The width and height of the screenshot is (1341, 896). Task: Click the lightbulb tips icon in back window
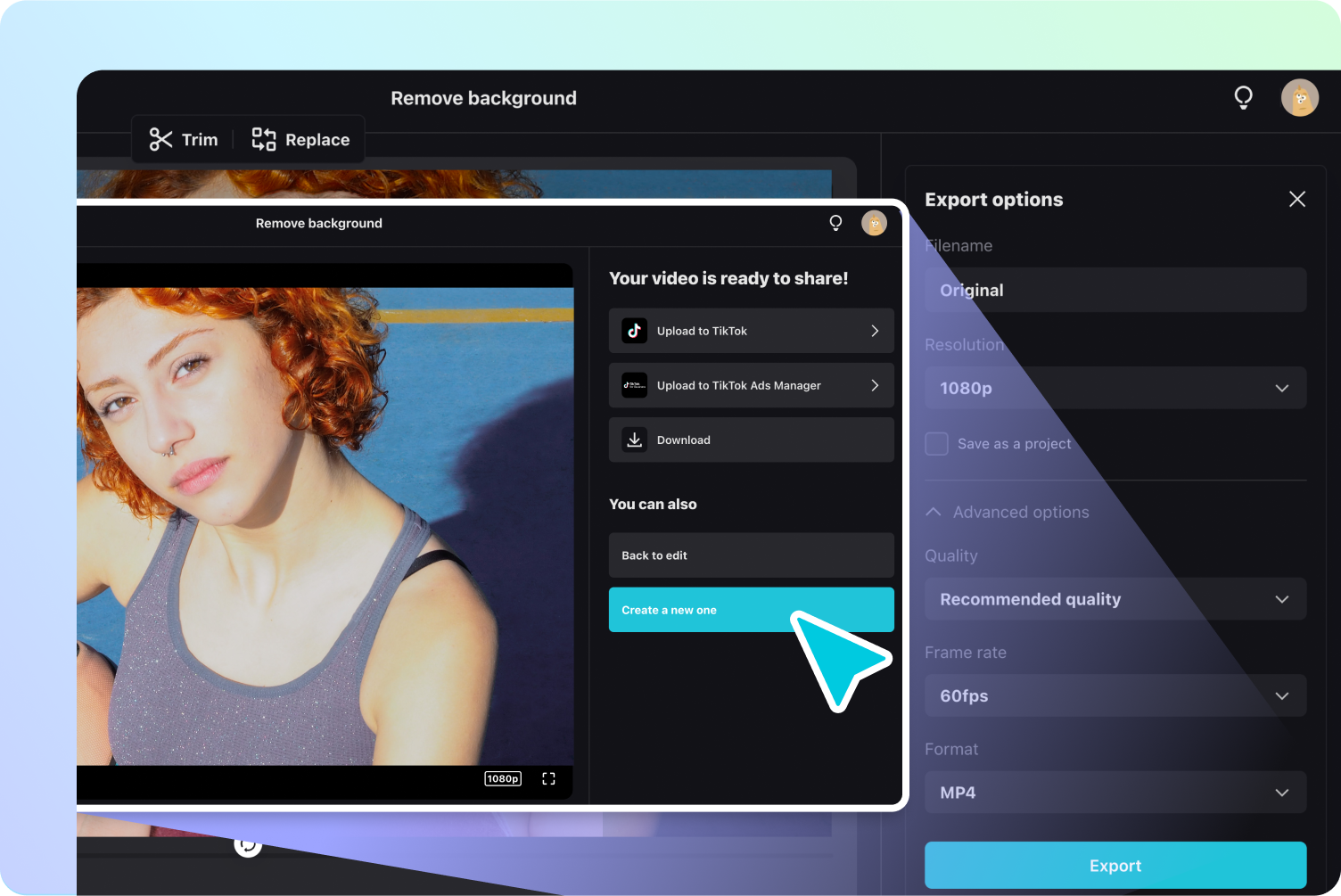pyautogui.click(x=1243, y=97)
